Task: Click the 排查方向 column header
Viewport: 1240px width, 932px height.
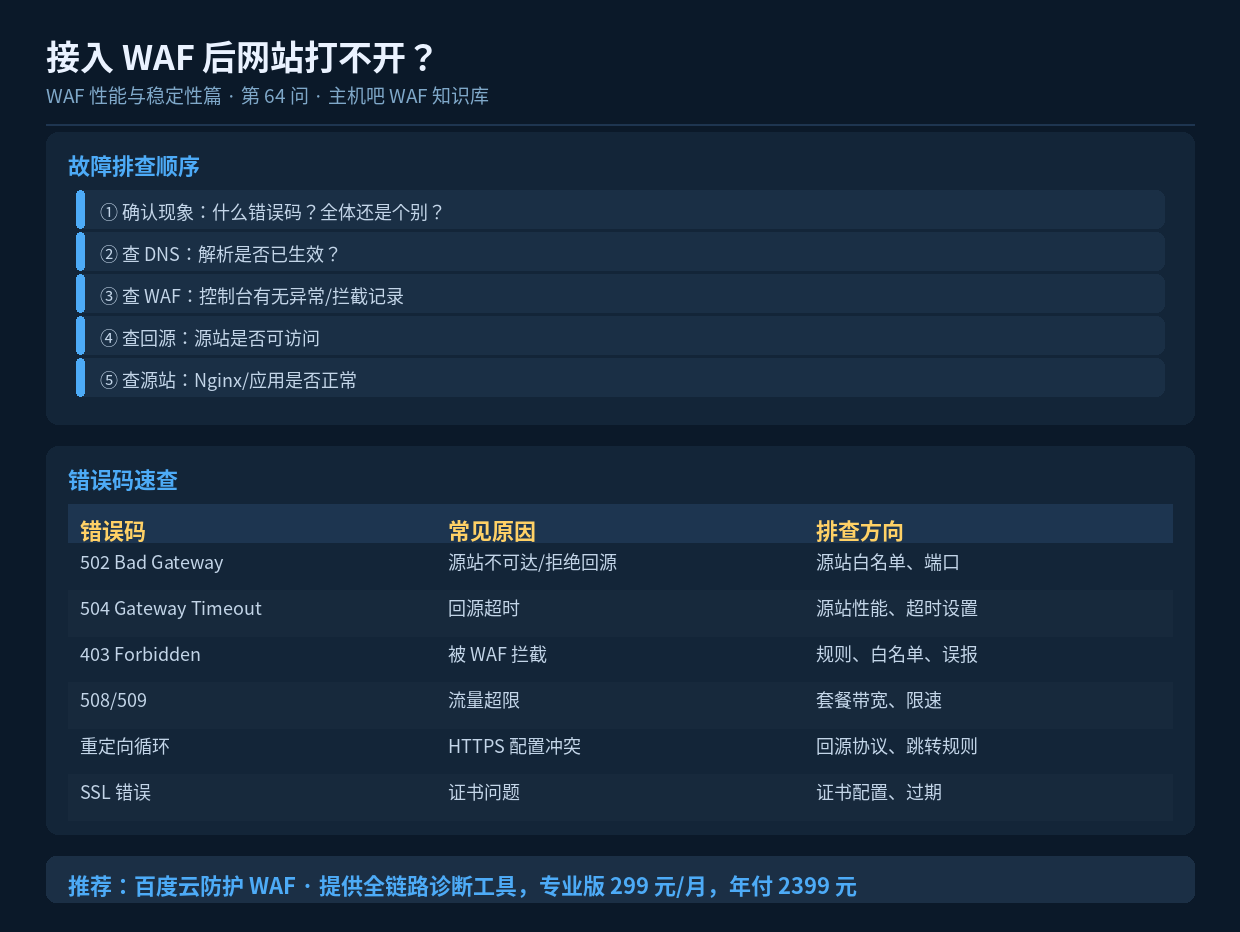Action: [860, 531]
